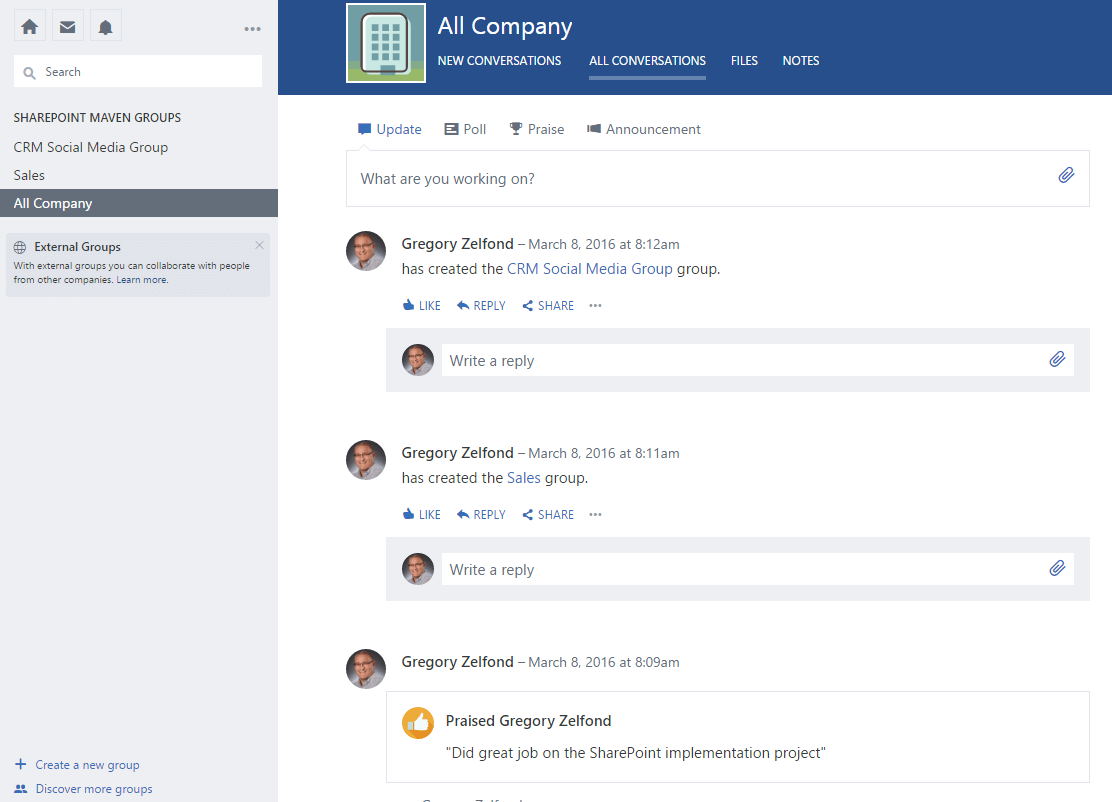Click the What are you working on box
Screen dimensions: 1112x802
718,179
